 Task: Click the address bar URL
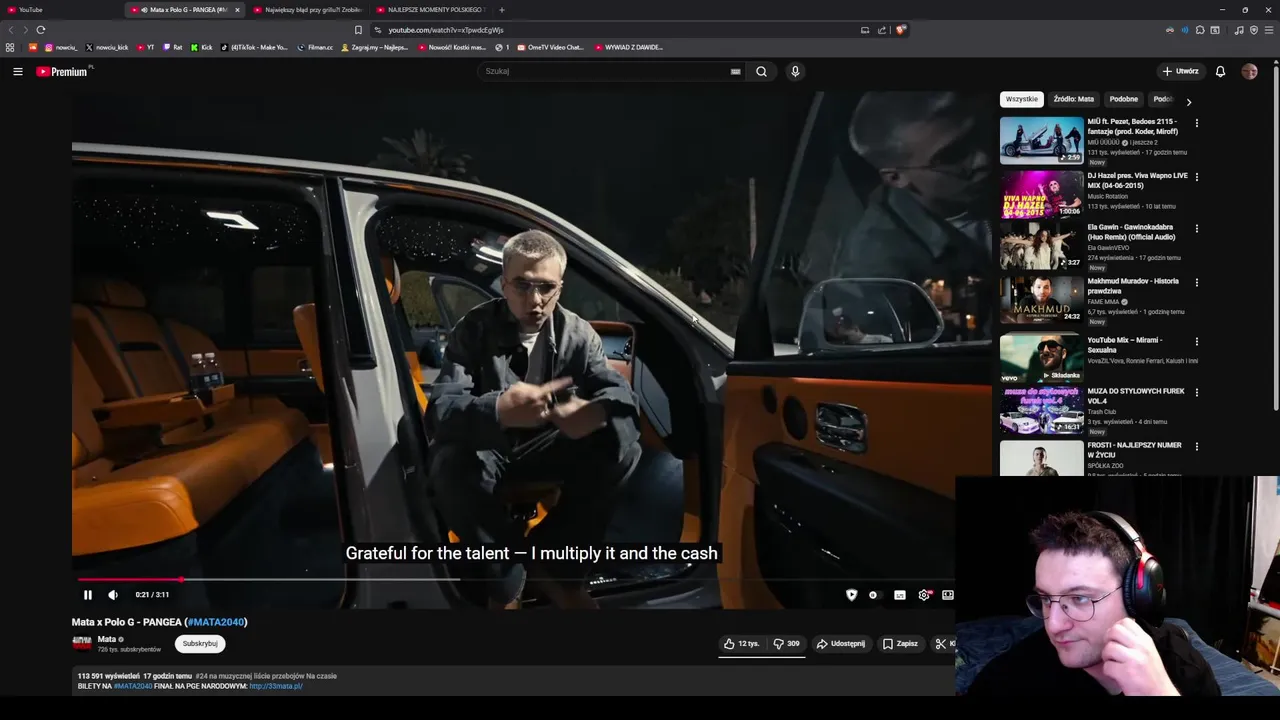coord(446,30)
